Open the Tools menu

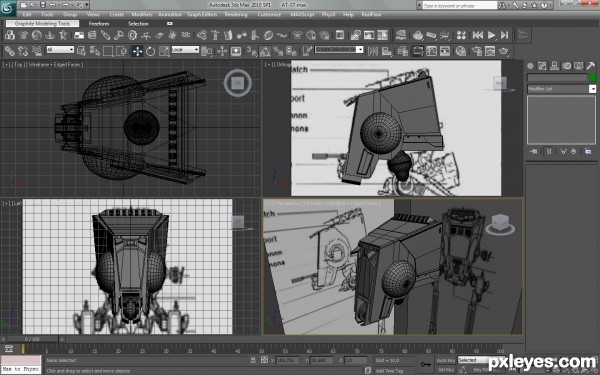(47, 15)
